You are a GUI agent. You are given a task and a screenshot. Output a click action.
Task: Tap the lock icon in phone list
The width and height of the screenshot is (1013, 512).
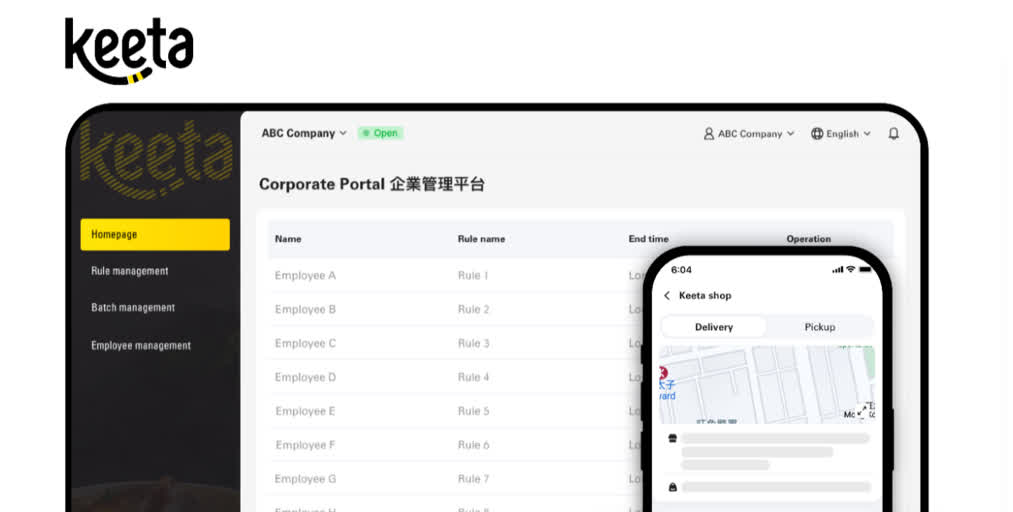click(673, 487)
